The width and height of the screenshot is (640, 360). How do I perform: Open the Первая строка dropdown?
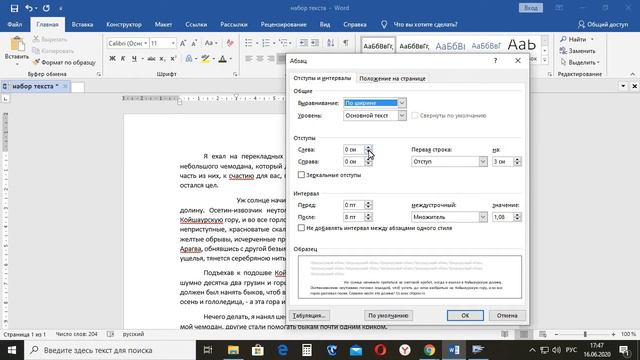[x=483, y=162]
